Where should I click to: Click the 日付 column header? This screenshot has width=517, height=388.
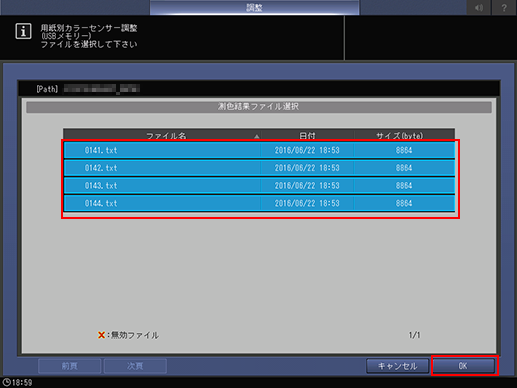[x=307, y=135]
